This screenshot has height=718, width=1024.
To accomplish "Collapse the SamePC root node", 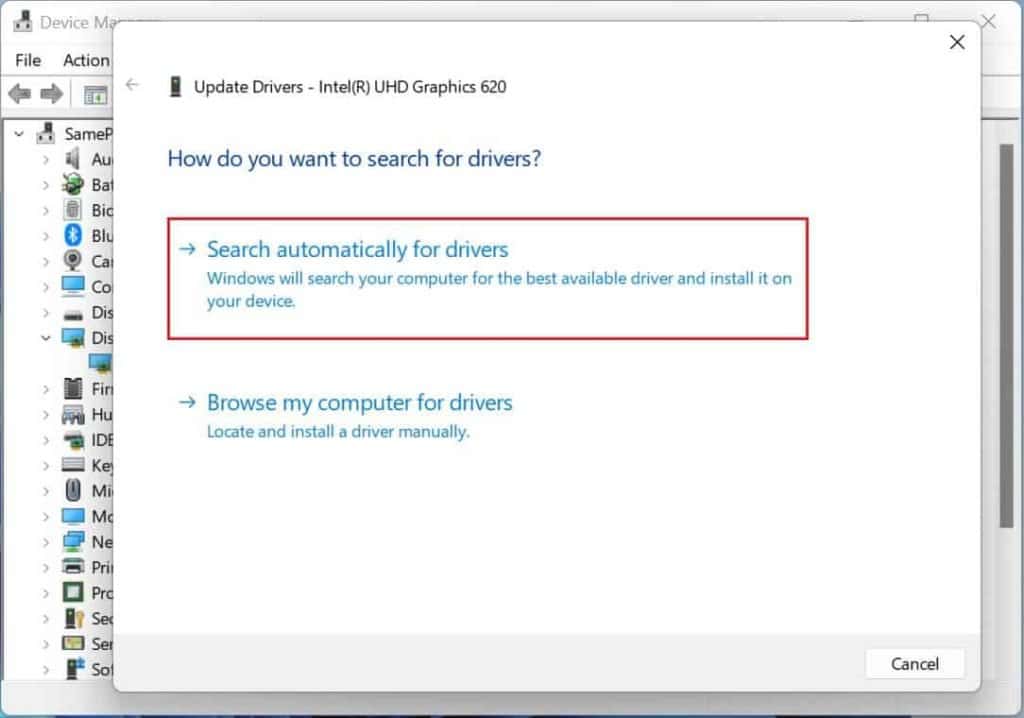I will click(x=17, y=133).
